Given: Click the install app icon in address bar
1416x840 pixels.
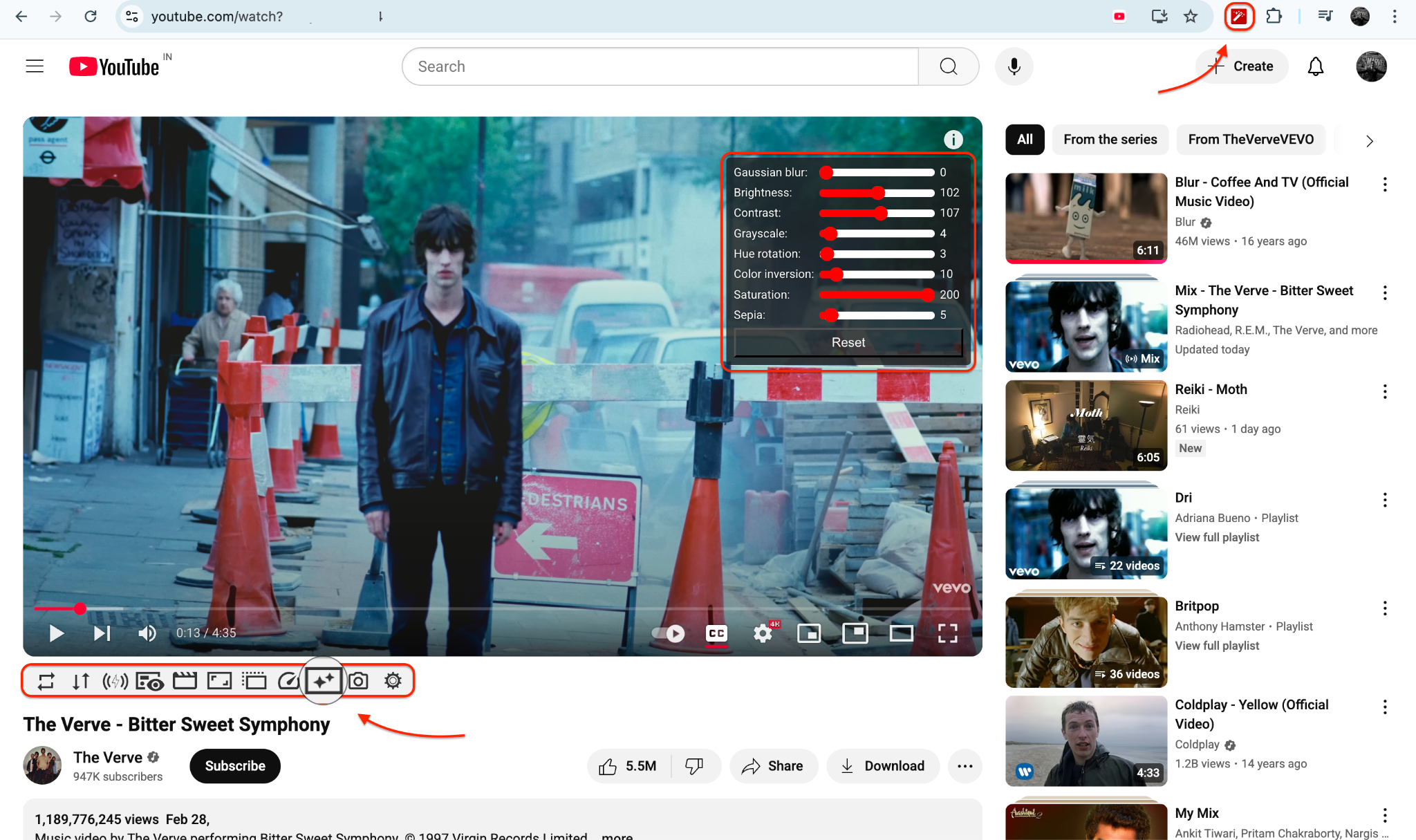Looking at the screenshot, I should (1159, 17).
